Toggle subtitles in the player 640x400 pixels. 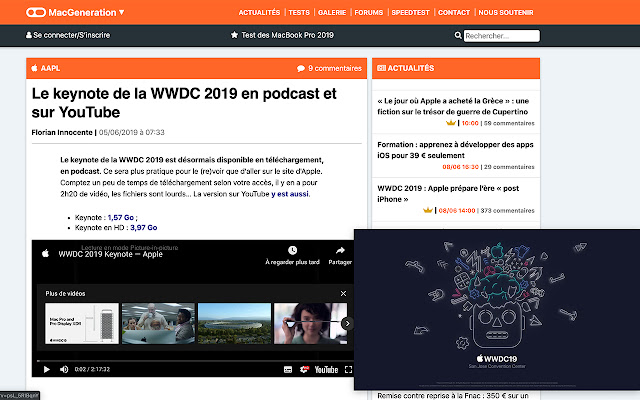pos(288,370)
